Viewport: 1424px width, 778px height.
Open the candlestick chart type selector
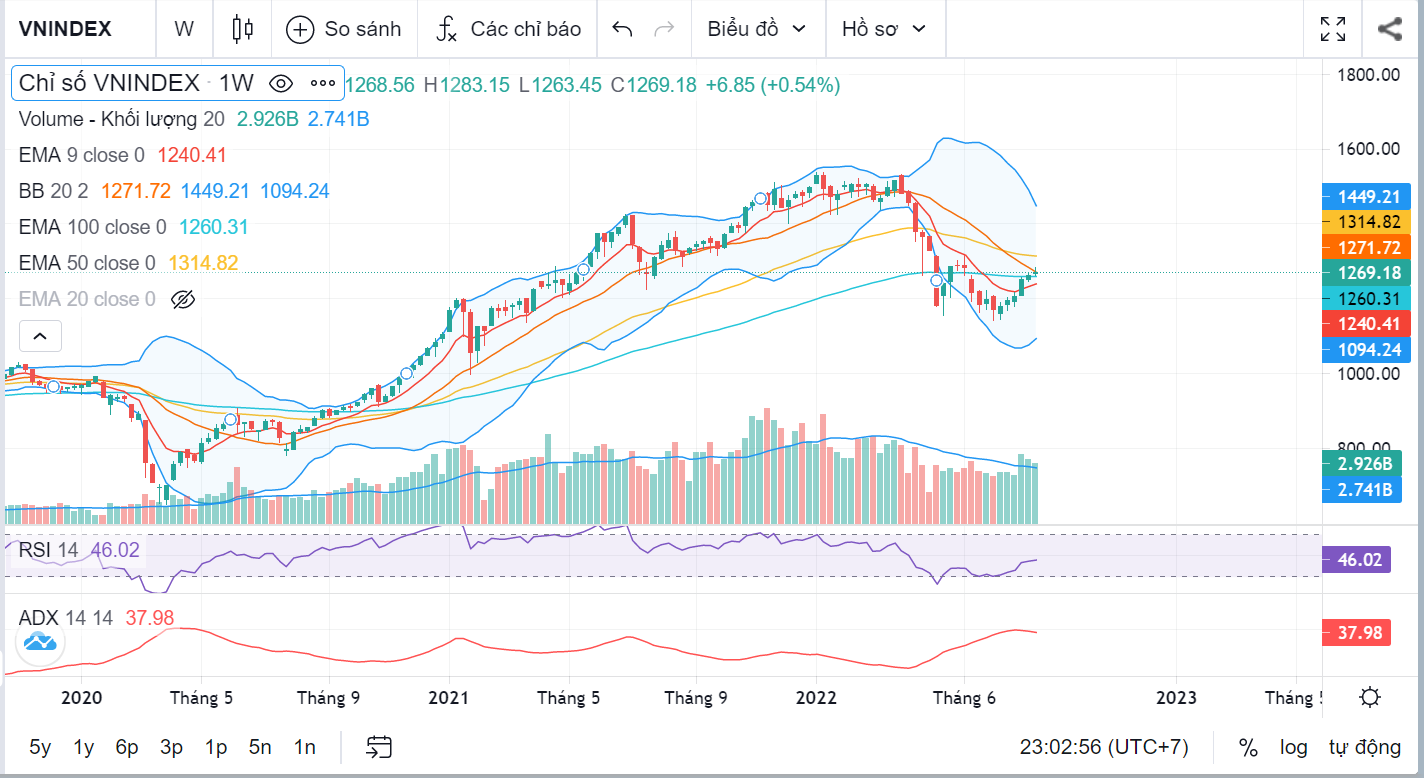[243, 28]
